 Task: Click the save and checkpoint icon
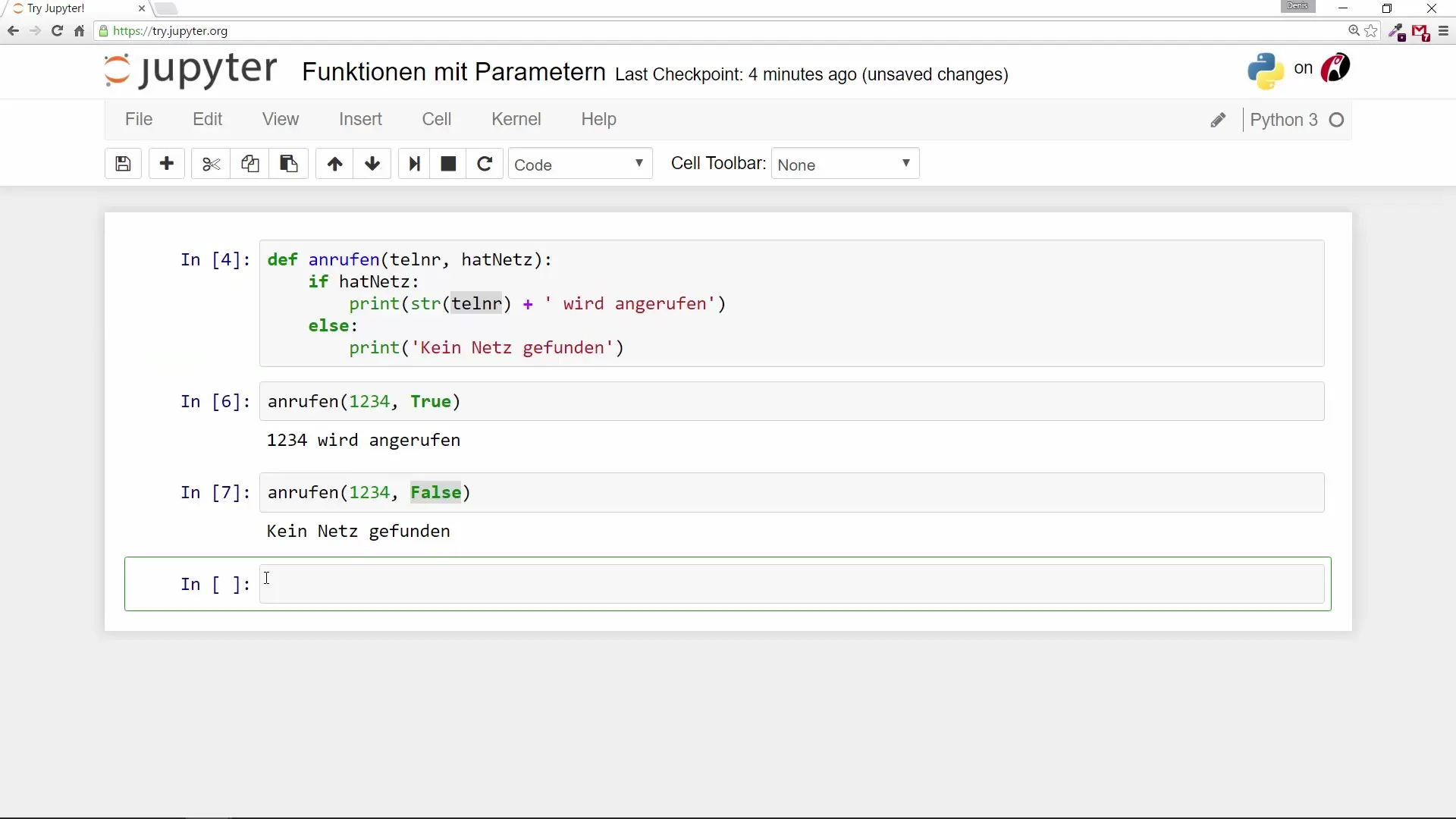pyautogui.click(x=123, y=164)
